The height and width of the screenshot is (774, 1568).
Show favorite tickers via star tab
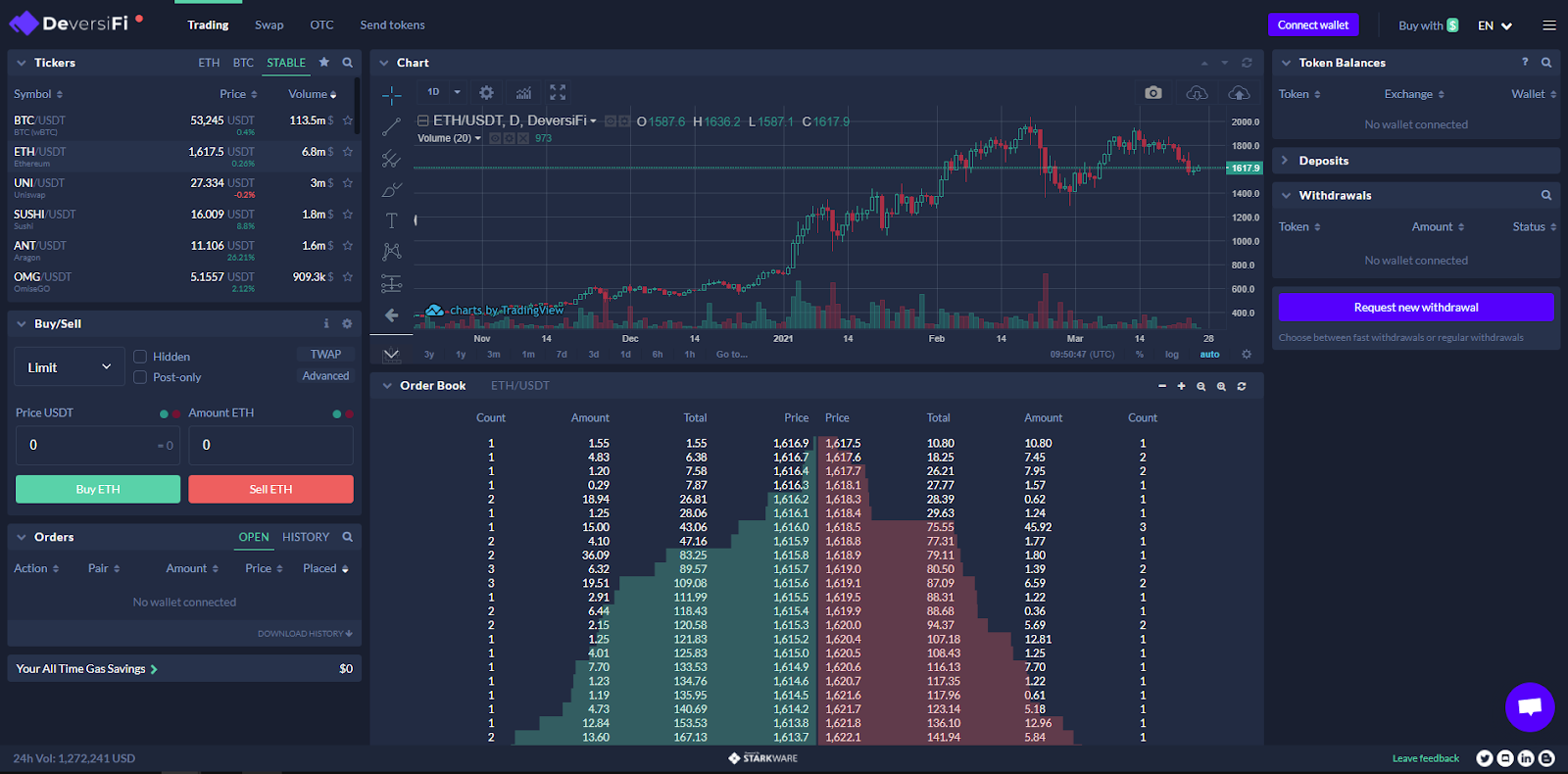(x=324, y=62)
